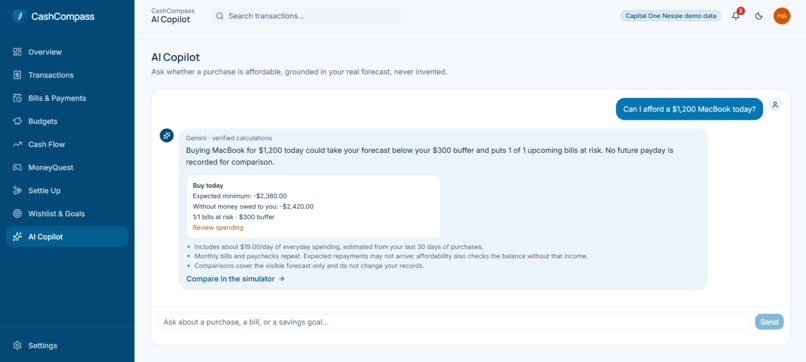Click the Settings gear icon
The height and width of the screenshot is (362, 806).
(x=17, y=346)
